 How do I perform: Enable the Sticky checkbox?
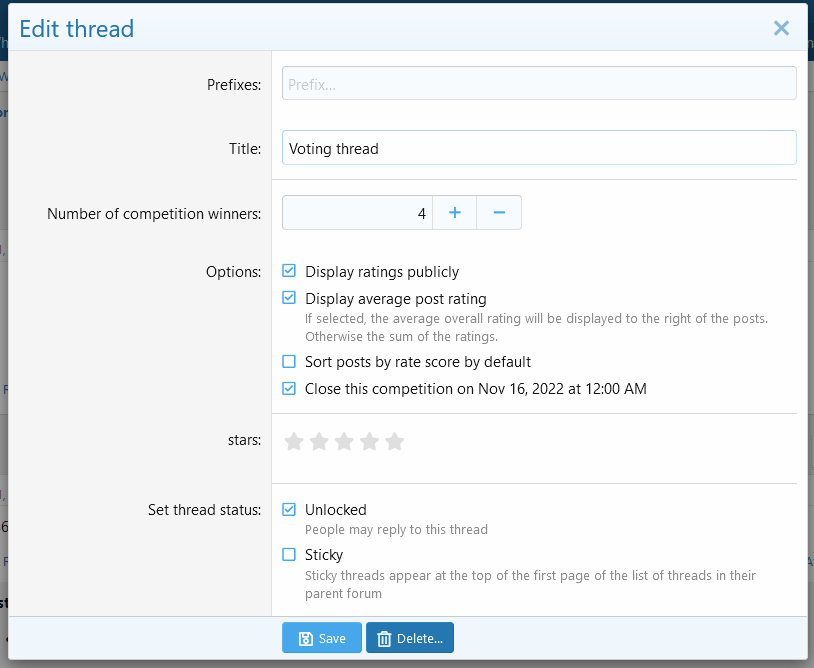tap(289, 554)
